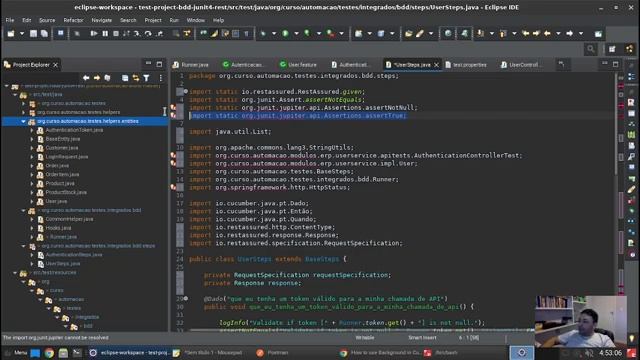Minimize the Project Explorer panel

pos(148,64)
